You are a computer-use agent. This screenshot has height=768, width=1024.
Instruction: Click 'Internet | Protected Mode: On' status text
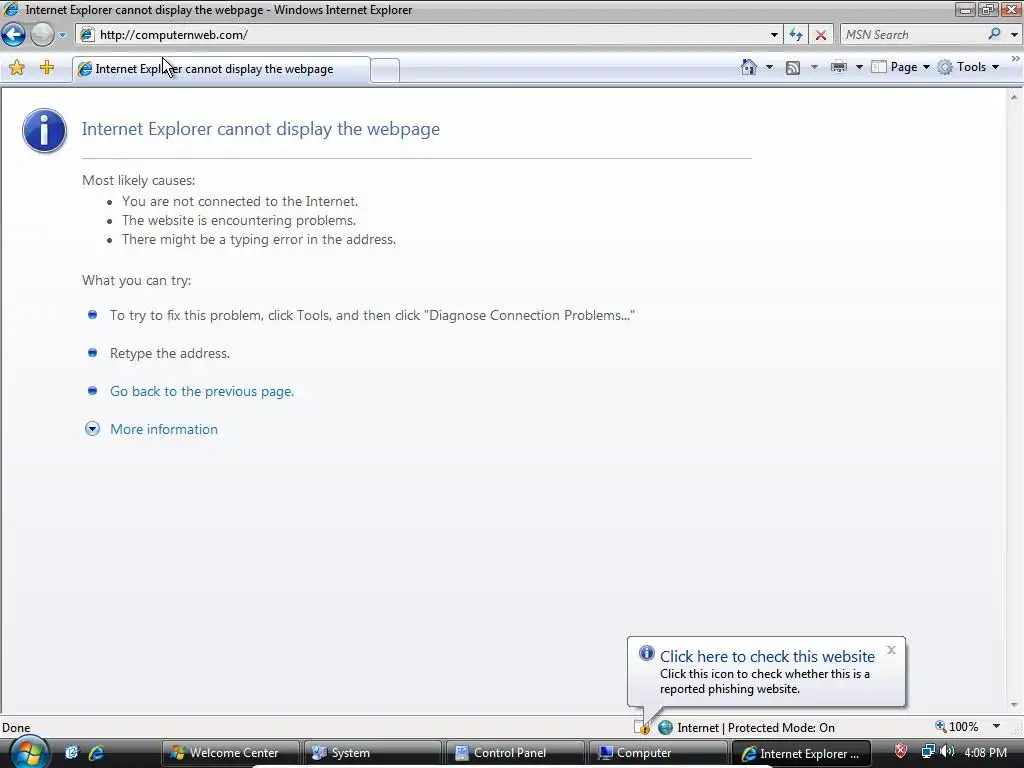756,728
